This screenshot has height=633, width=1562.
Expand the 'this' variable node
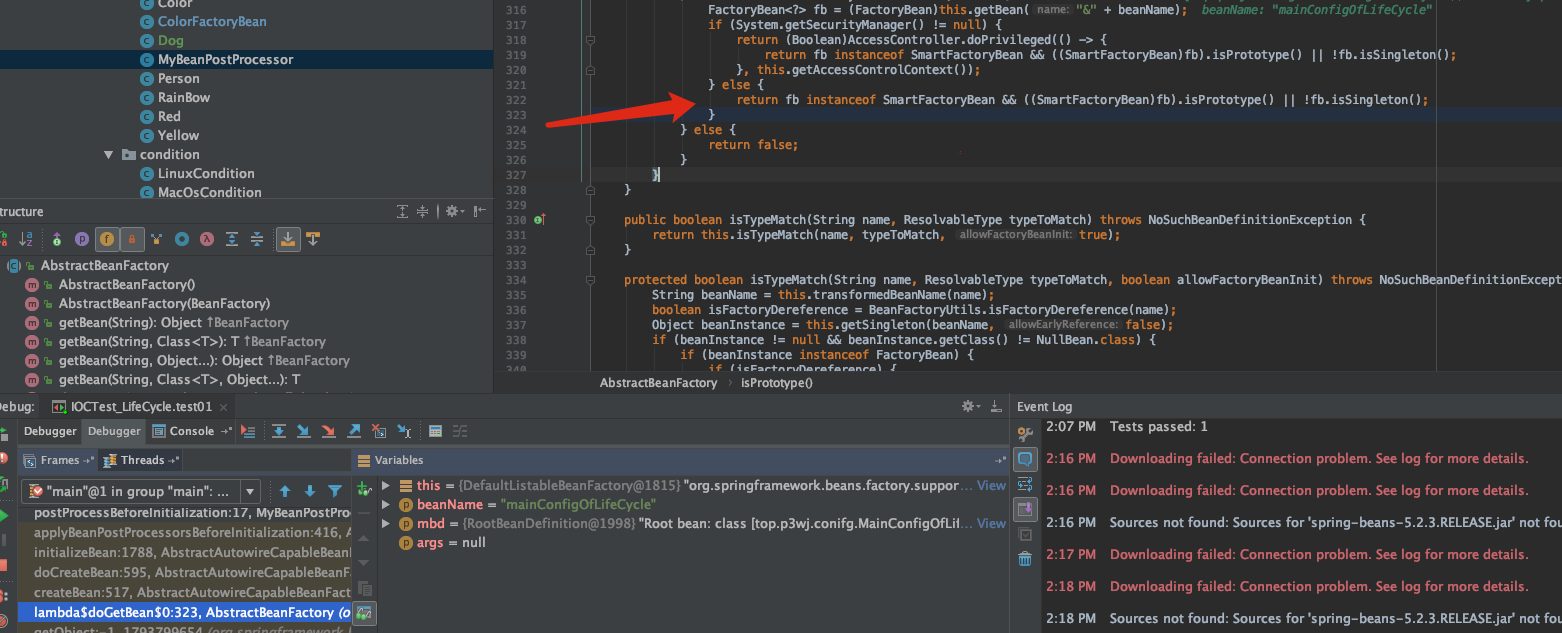(x=387, y=485)
